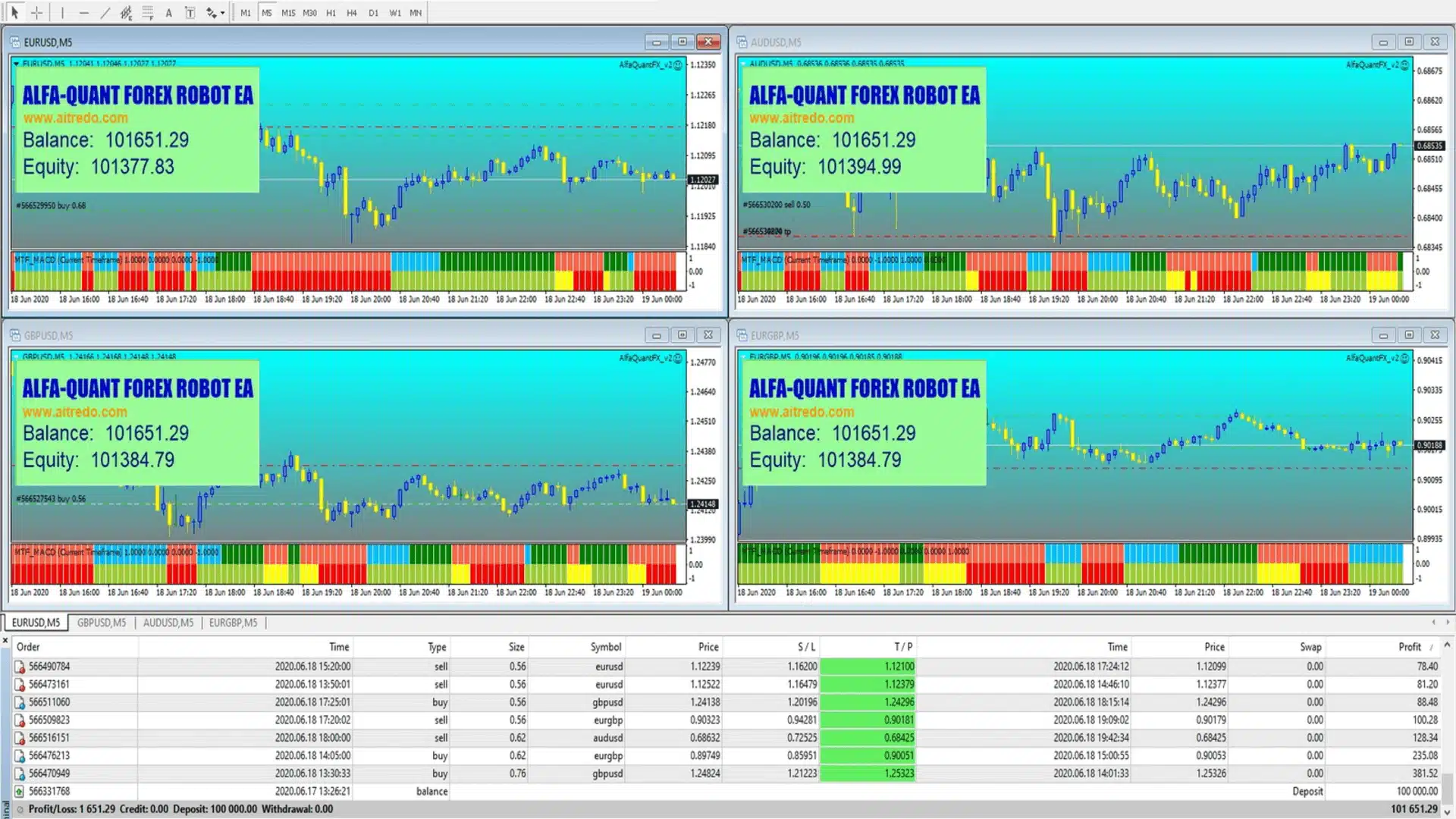Click the Profit/Loss summary row text

180,809
